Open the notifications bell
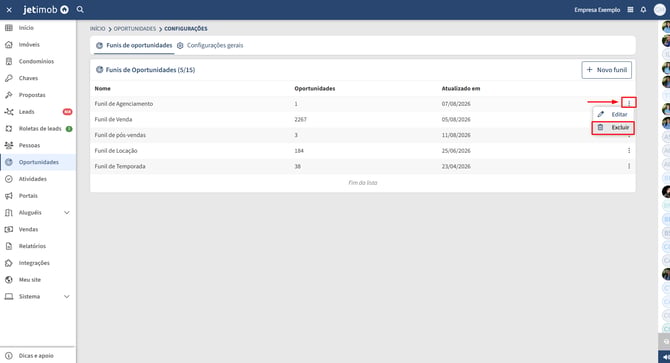This screenshot has height=363, width=670. click(x=643, y=9)
